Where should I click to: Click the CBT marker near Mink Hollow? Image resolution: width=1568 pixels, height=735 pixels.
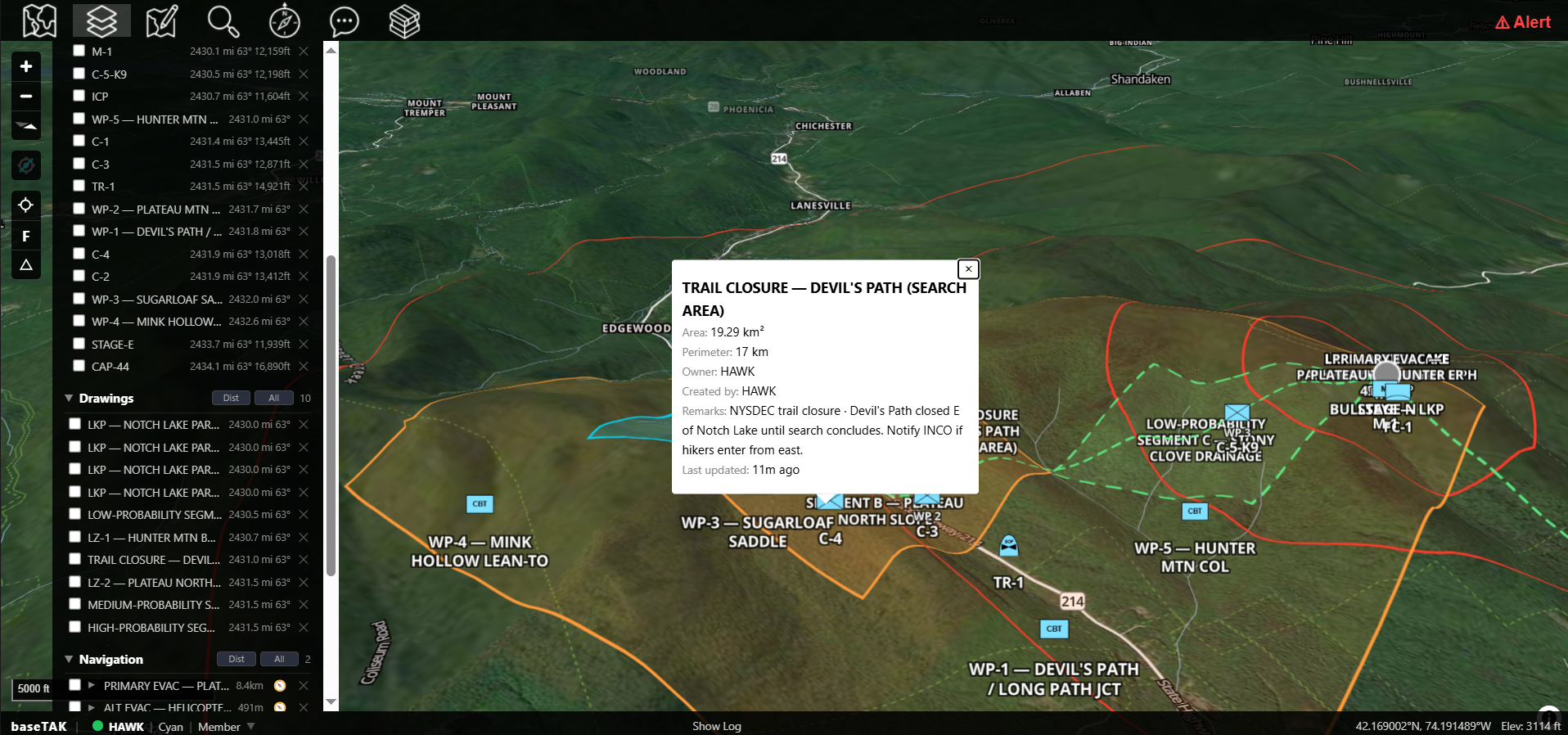[x=480, y=503]
